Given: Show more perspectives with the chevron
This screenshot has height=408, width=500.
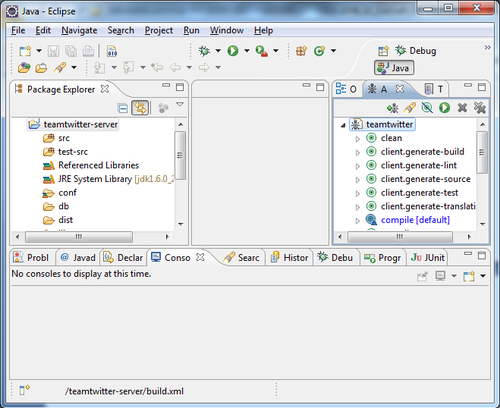Looking at the screenshot, I should (x=487, y=47).
